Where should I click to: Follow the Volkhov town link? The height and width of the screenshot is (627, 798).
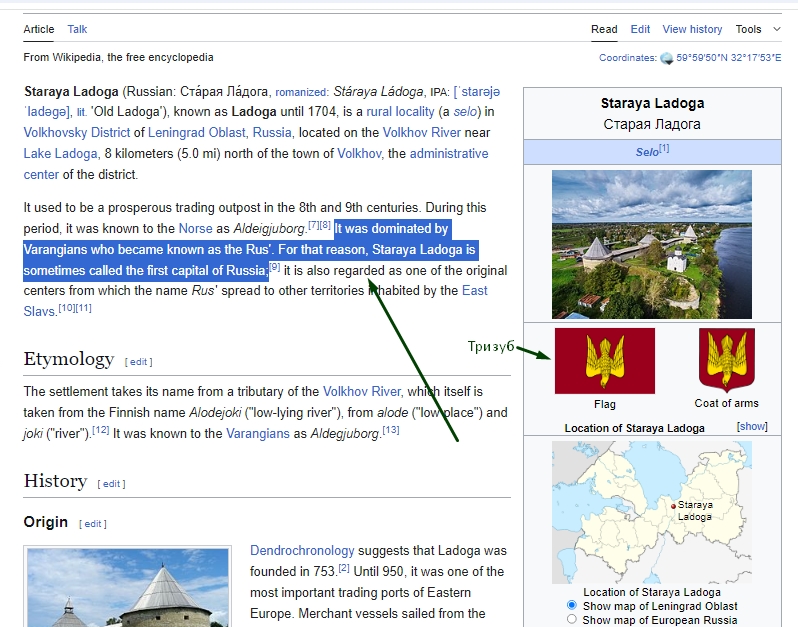[x=359, y=154]
